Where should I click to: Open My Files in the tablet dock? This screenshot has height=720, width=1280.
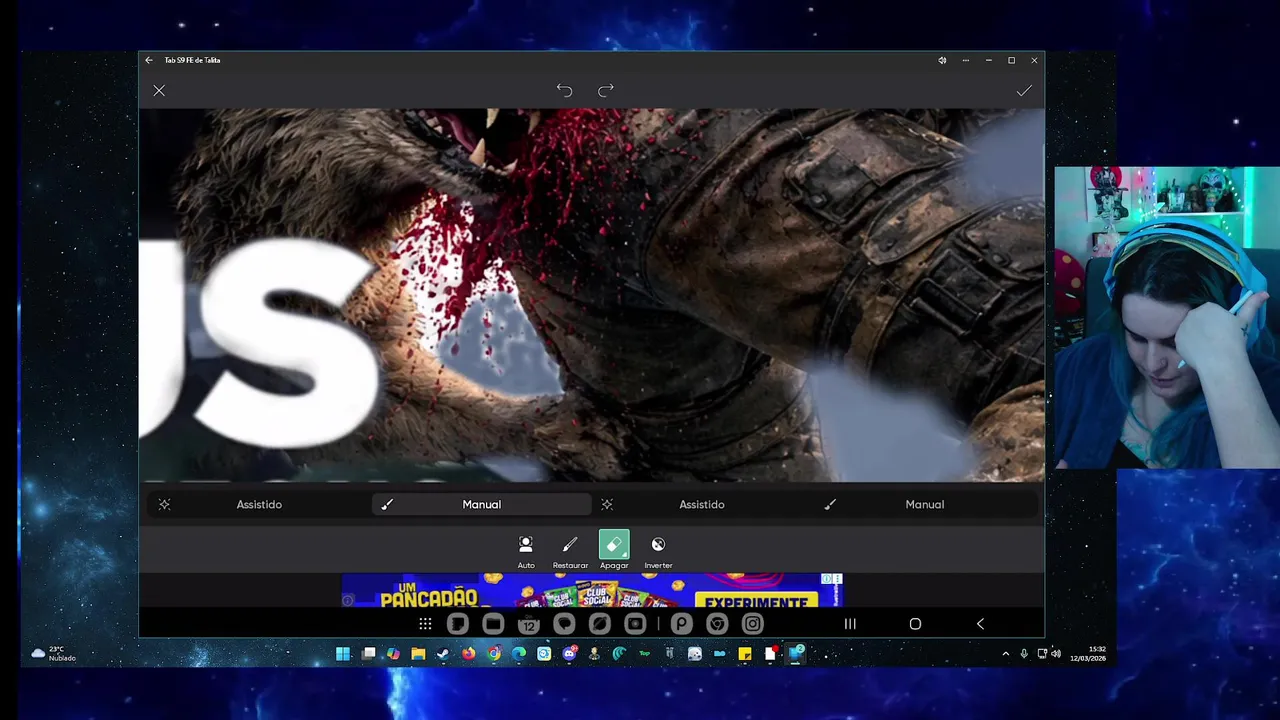point(493,624)
